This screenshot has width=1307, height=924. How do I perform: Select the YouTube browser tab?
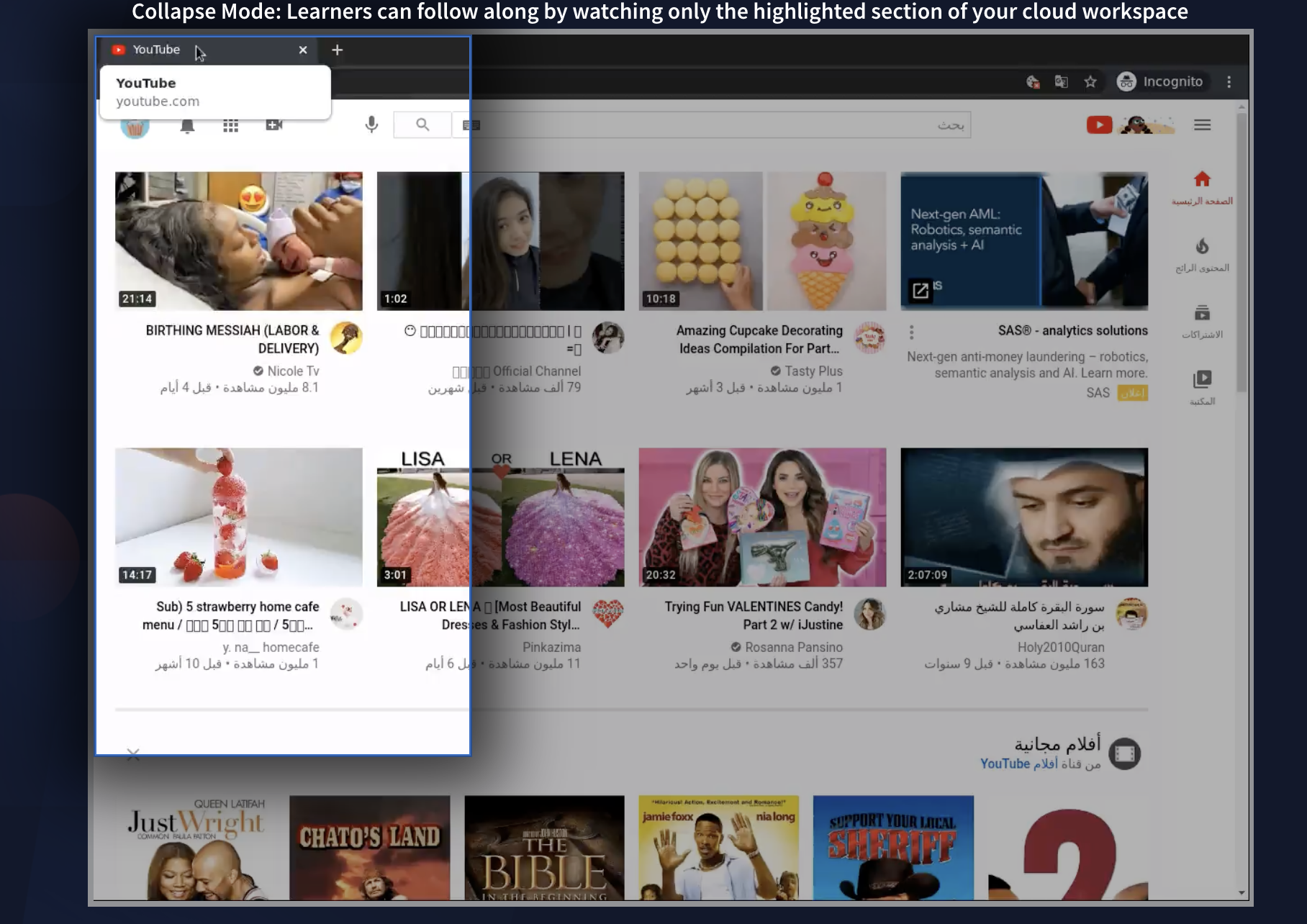[209, 50]
